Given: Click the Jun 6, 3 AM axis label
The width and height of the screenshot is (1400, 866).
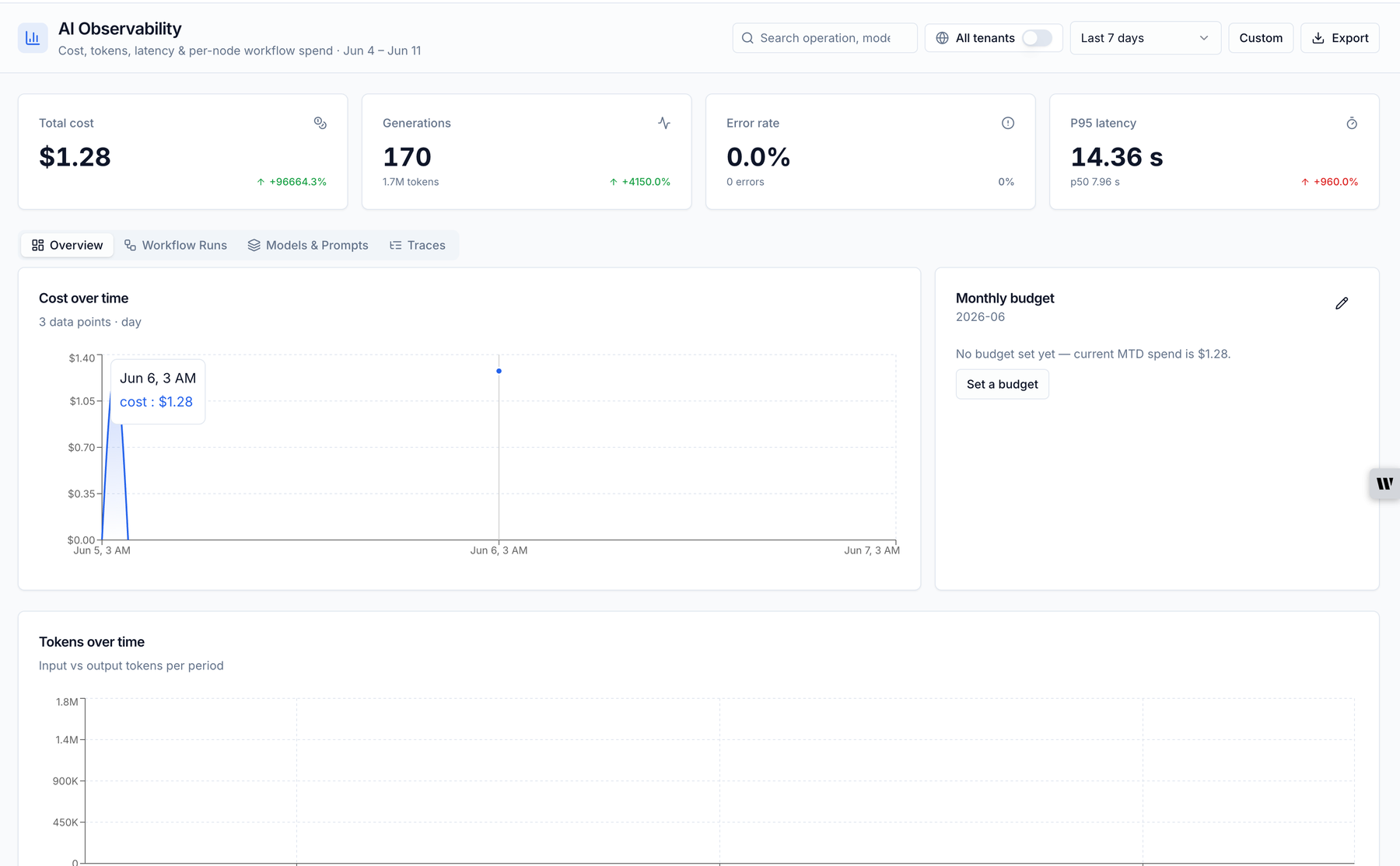Looking at the screenshot, I should pos(499,550).
